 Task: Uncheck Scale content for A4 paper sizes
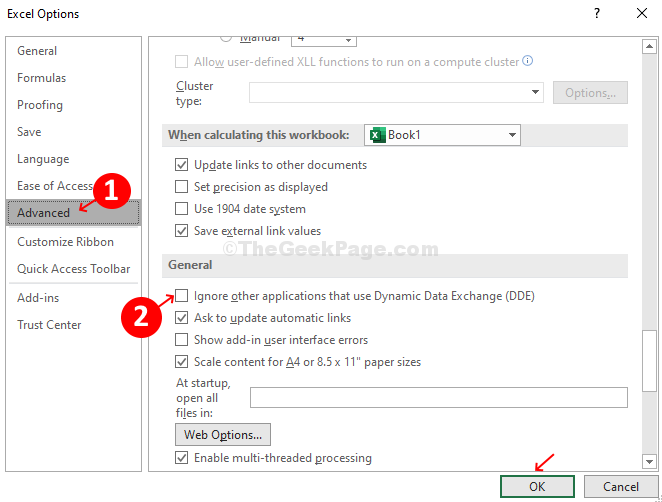click(182, 361)
